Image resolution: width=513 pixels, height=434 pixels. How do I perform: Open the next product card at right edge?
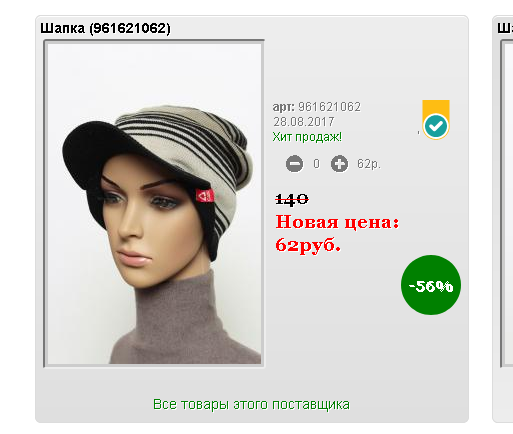[504, 219]
